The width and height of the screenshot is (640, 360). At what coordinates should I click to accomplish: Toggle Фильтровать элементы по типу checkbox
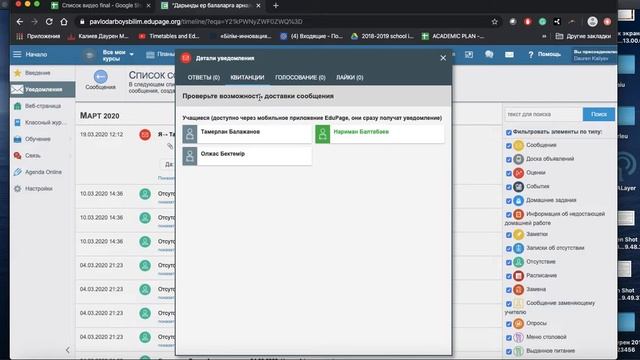pos(509,132)
